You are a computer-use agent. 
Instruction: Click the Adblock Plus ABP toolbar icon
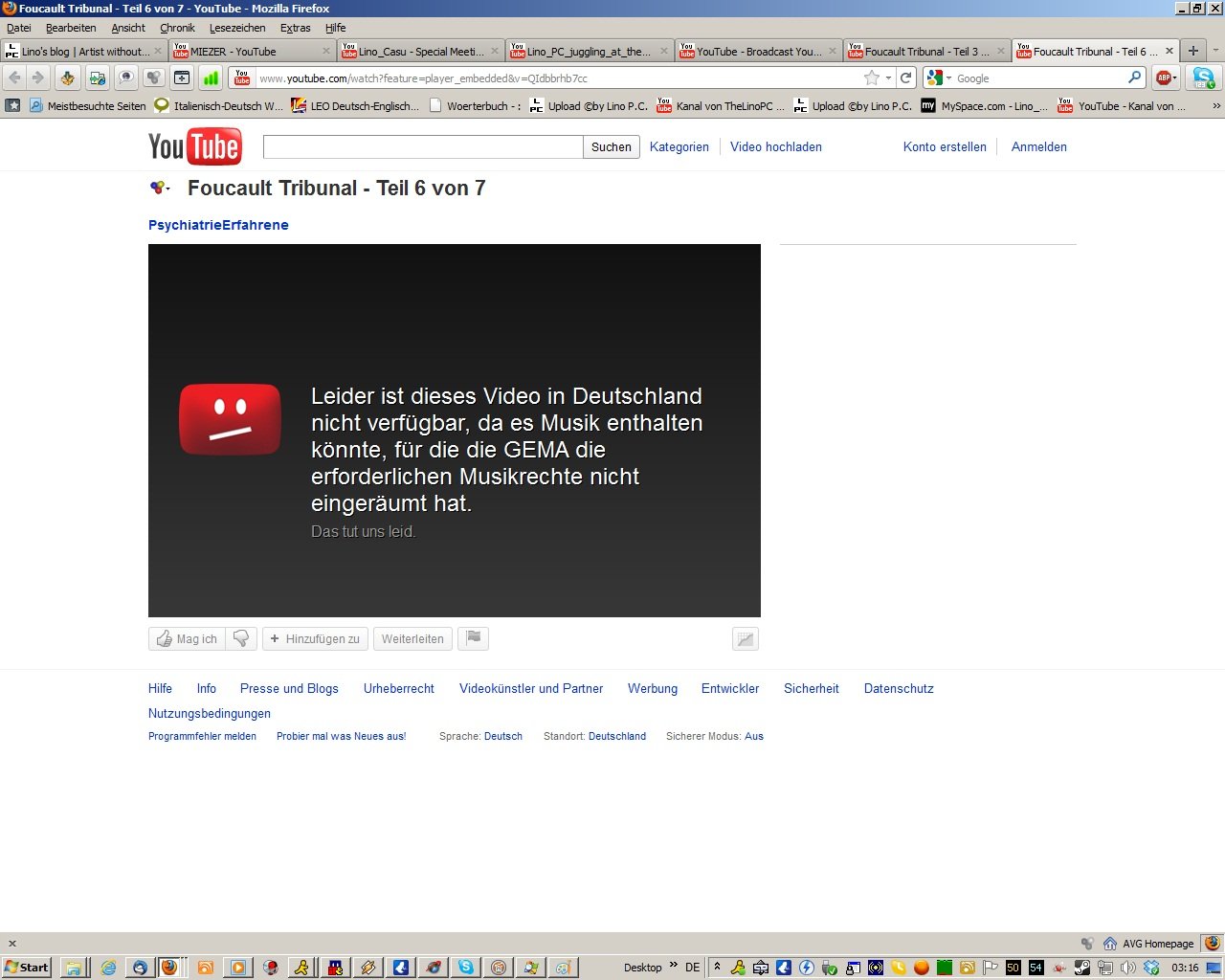[1166, 78]
